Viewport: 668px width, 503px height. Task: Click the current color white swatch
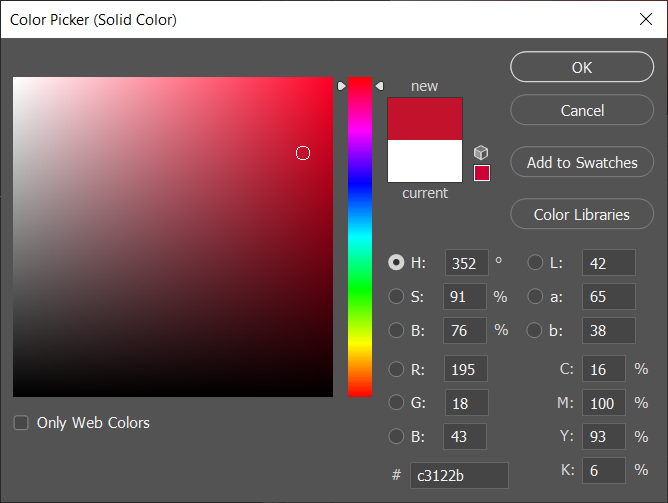point(425,161)
